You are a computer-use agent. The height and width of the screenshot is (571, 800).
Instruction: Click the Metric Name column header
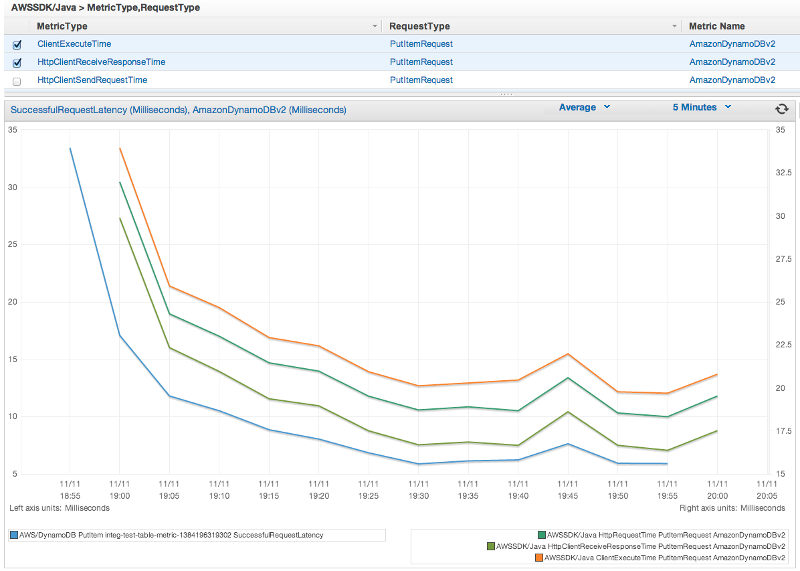[717, 26]
